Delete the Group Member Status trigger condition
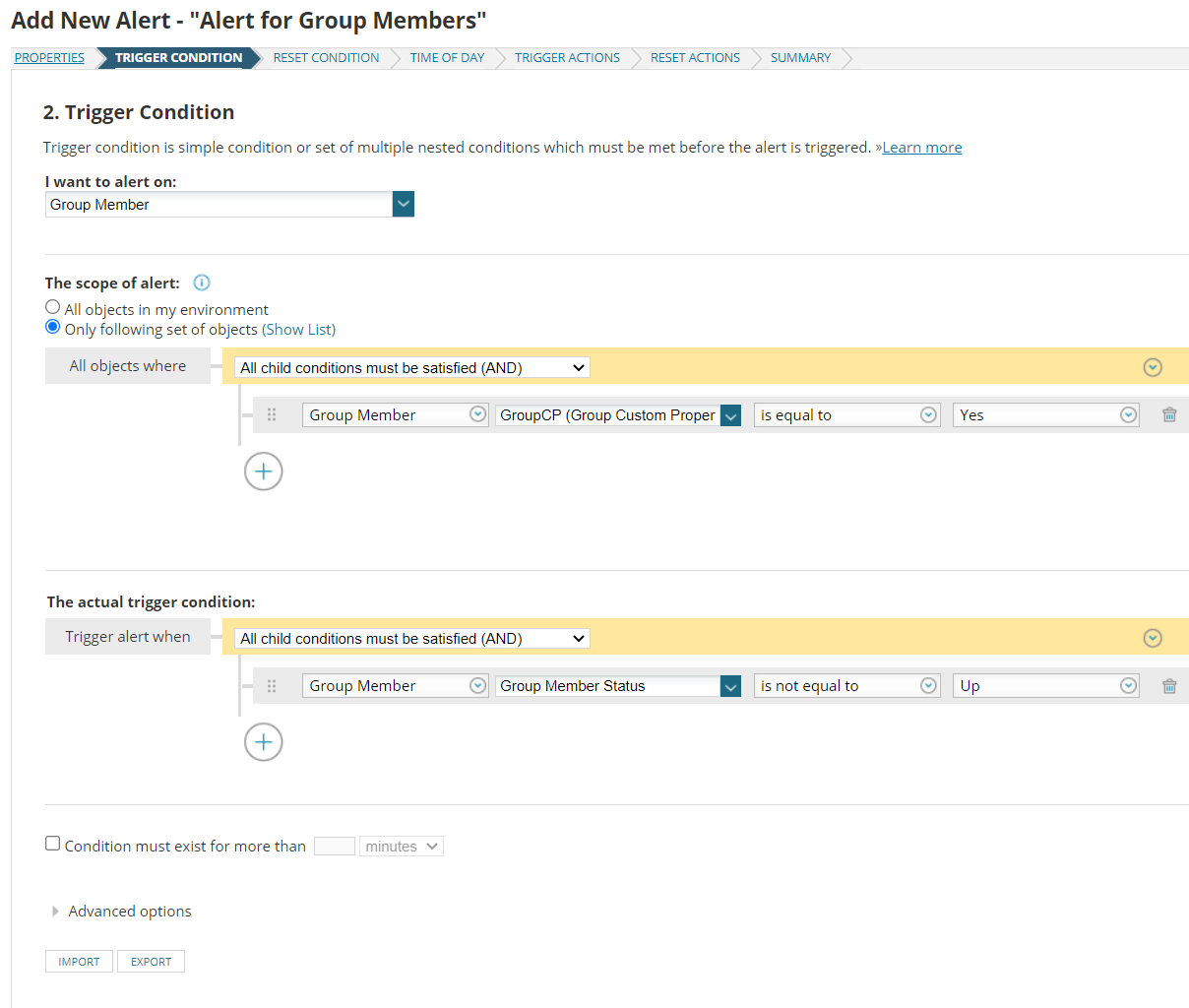This screenshot has width=1189, height=1008. tap(1169, 685)
